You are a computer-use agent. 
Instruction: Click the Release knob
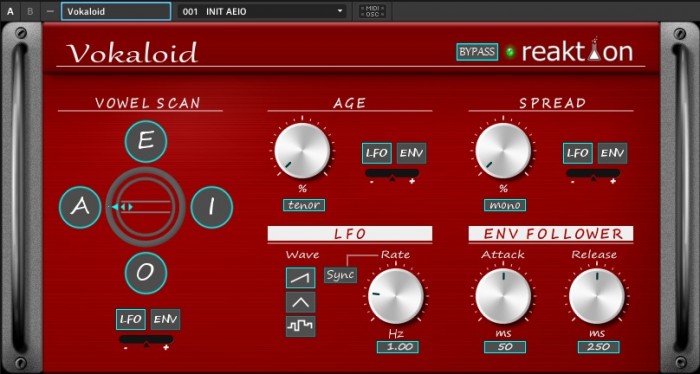pos(597,296)
